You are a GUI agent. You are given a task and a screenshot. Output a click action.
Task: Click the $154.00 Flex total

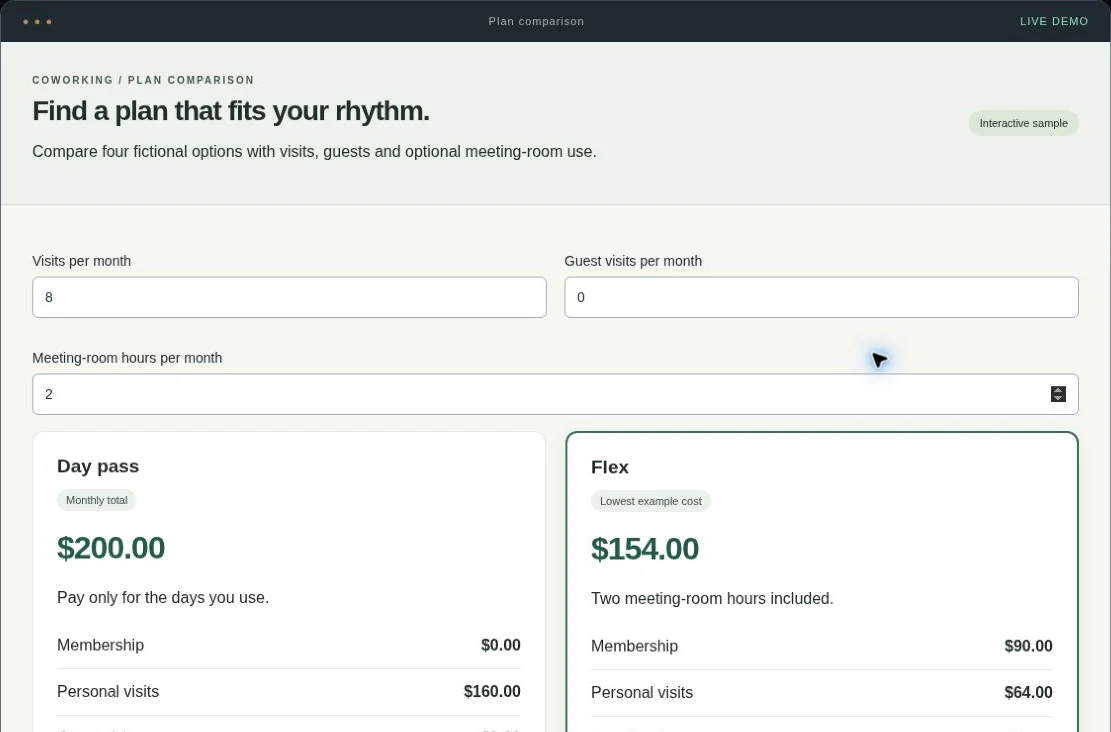point(645,549)
